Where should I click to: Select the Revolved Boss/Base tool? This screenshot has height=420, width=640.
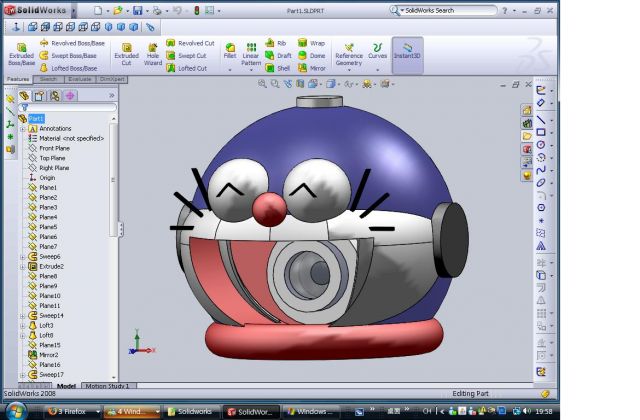(x=72, y=43)
